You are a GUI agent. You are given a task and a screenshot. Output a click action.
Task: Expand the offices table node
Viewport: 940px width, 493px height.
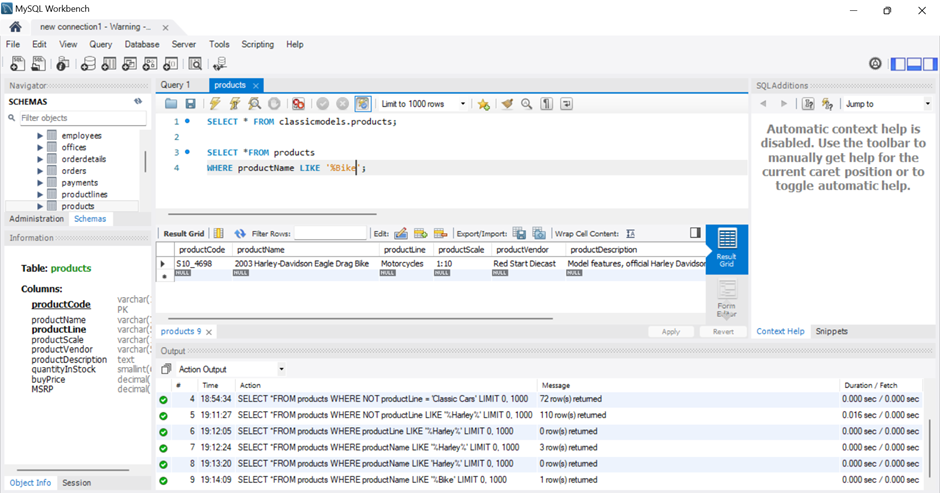(x=40, y=148)
